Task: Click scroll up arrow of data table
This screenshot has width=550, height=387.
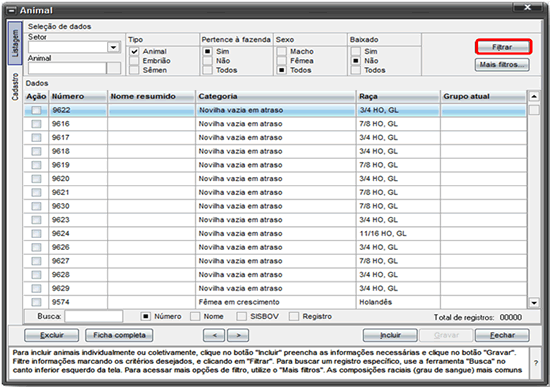Action: click(x=534, y=96)
